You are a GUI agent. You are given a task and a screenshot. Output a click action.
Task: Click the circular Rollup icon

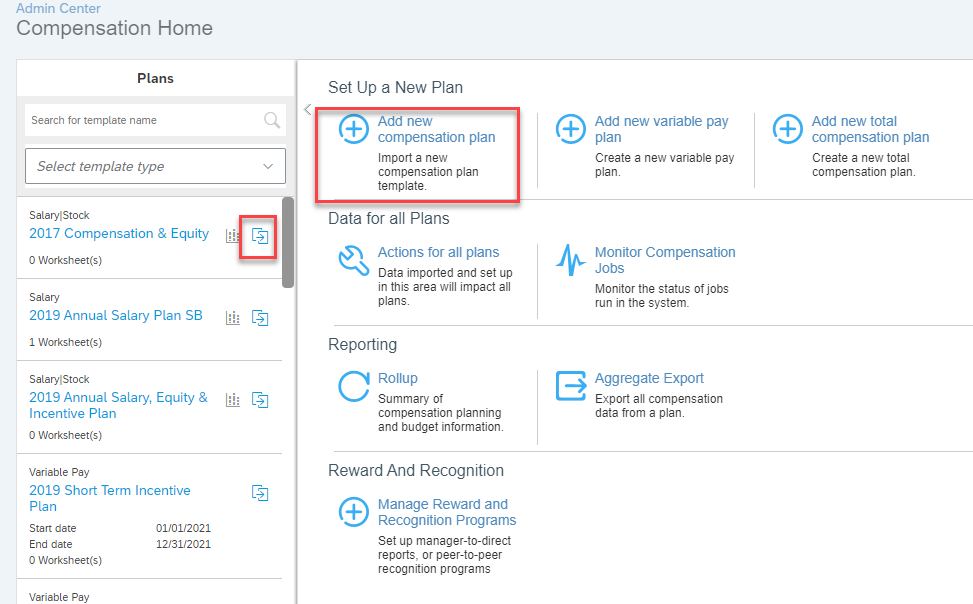[x=354, y=386]
